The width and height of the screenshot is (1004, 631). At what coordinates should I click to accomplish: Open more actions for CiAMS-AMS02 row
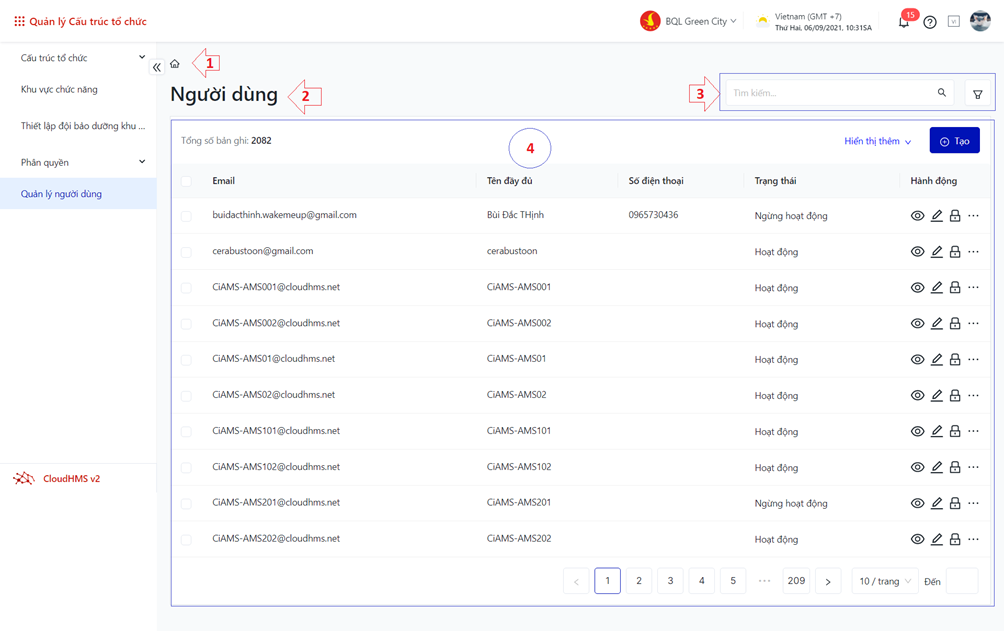click(974, 396)
